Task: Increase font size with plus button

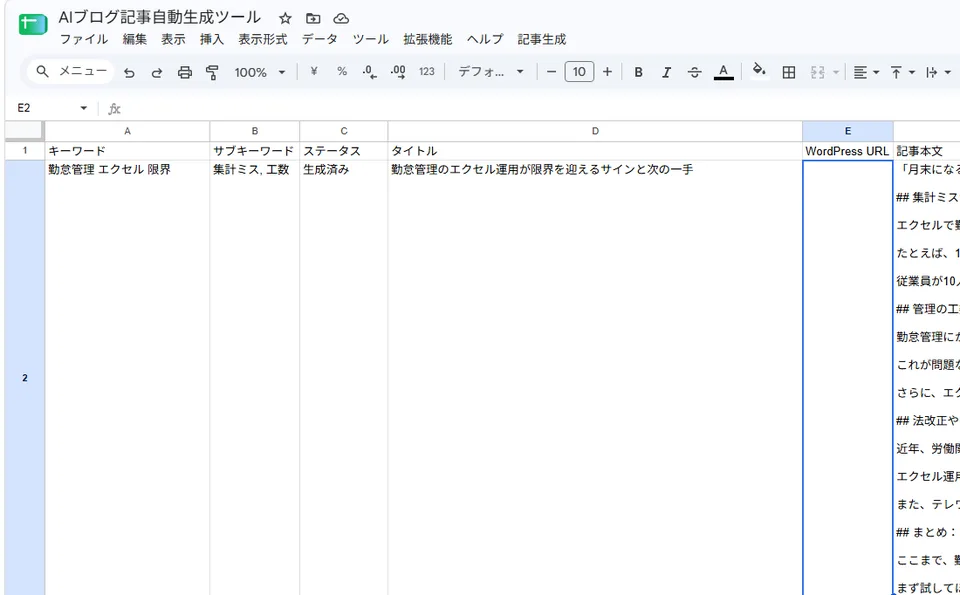Action: (607, 72)
